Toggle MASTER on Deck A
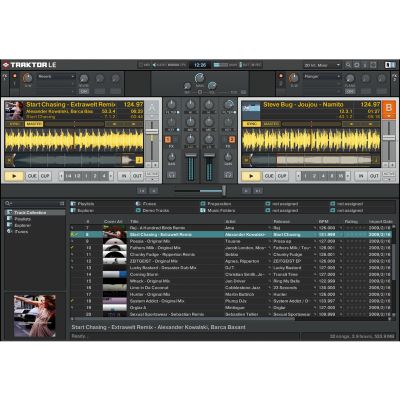Image resolution: width=400 pixels, height=400 pixels. point(34,124)
